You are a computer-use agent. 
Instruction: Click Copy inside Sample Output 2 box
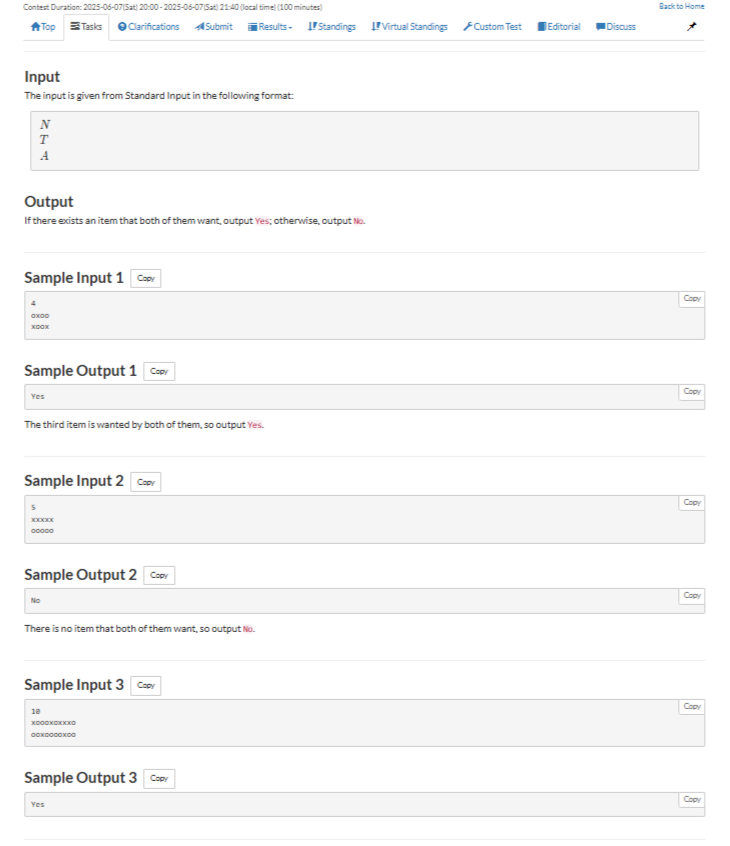[x=691, y=596]
